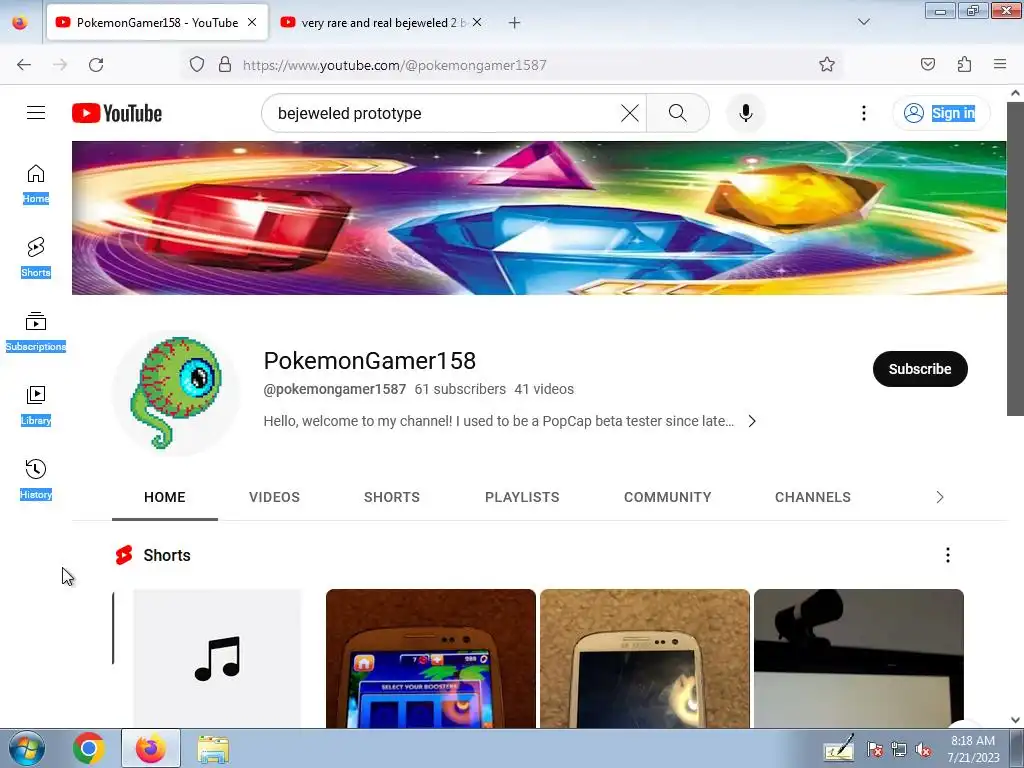
Task: Click the @pokemongamer1587 handle text
Action: tap(334, 389)
